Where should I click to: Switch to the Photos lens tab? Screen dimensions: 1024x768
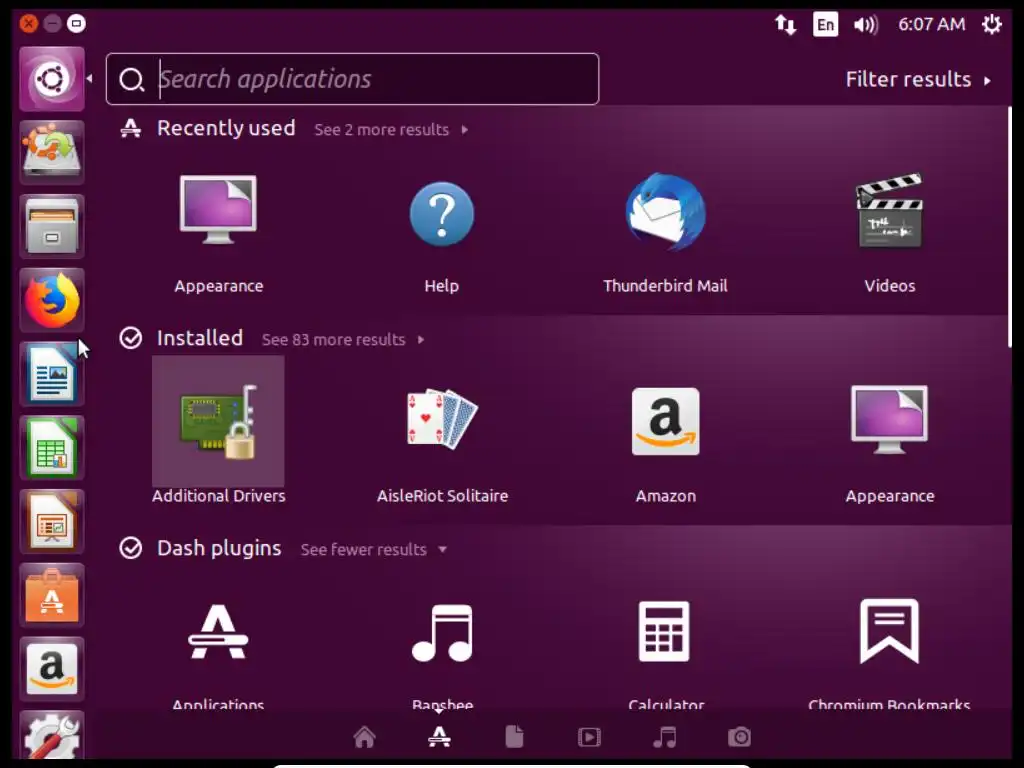pos(739,737)
